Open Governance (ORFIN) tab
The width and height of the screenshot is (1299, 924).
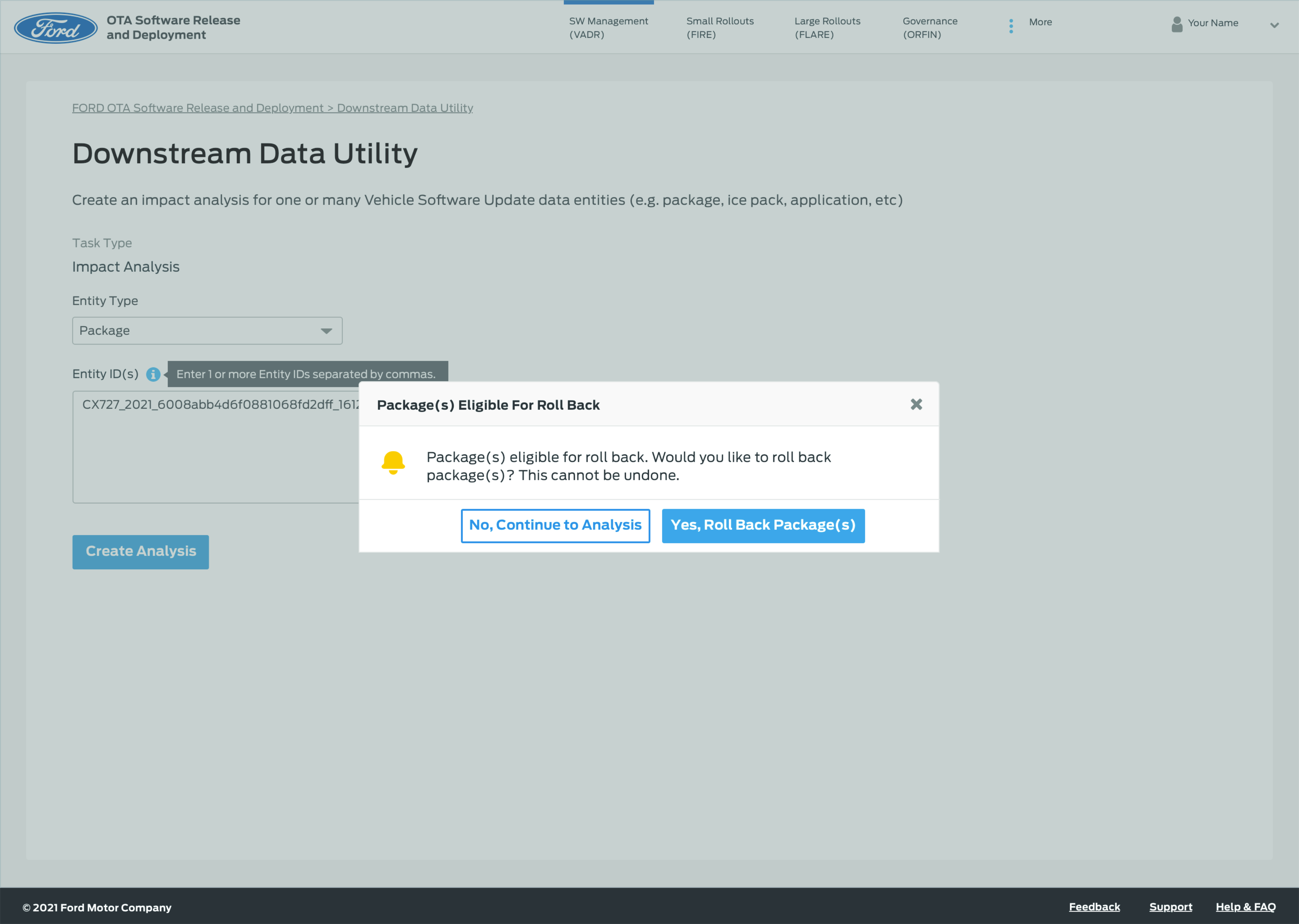[x=929, y=27]
